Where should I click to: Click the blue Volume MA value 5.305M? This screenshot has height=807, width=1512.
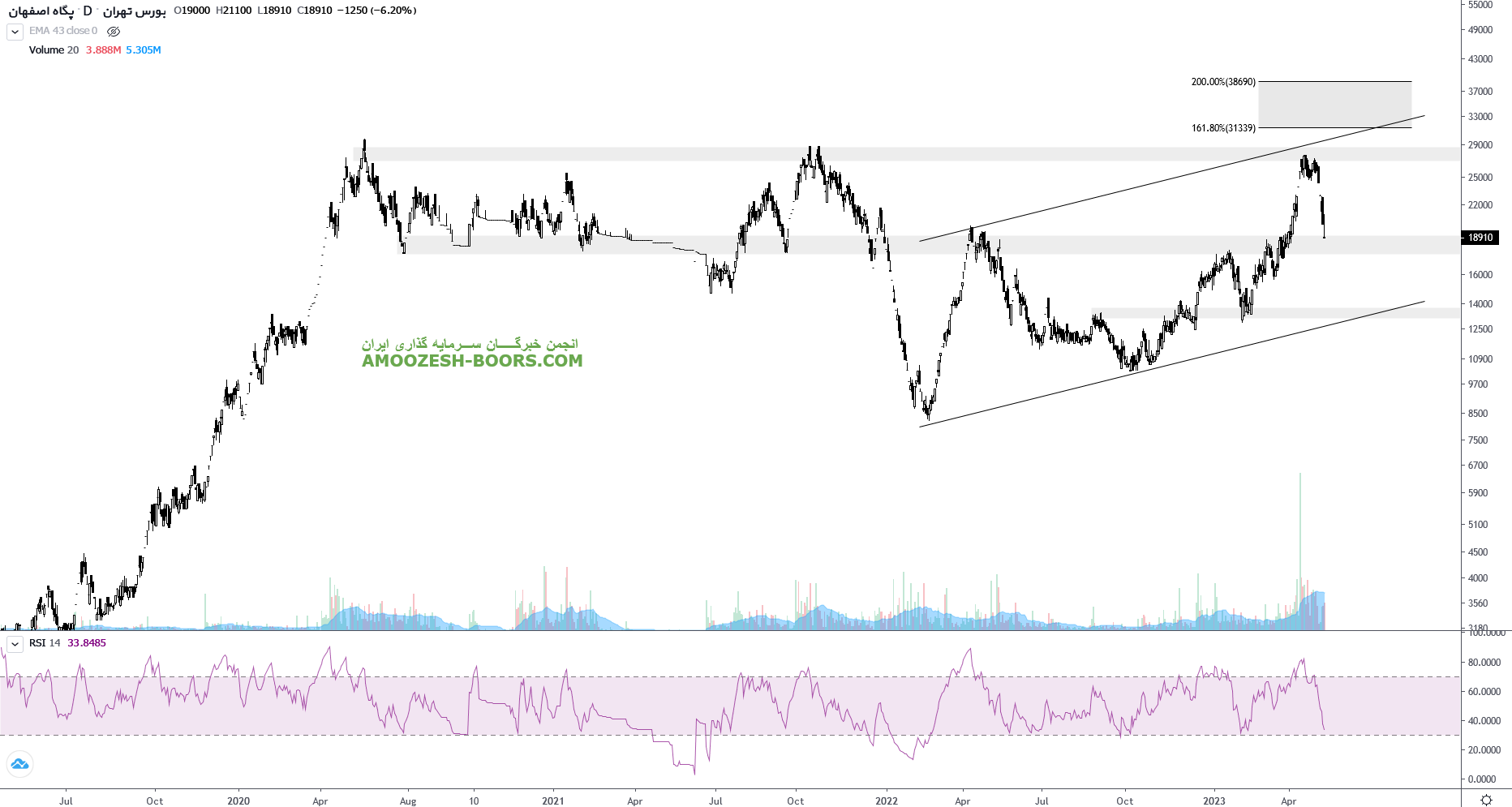point(144,50)
